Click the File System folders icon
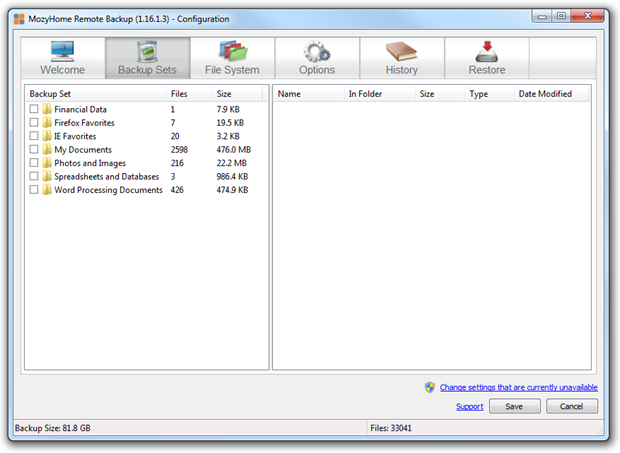 (x=233, y=51)
